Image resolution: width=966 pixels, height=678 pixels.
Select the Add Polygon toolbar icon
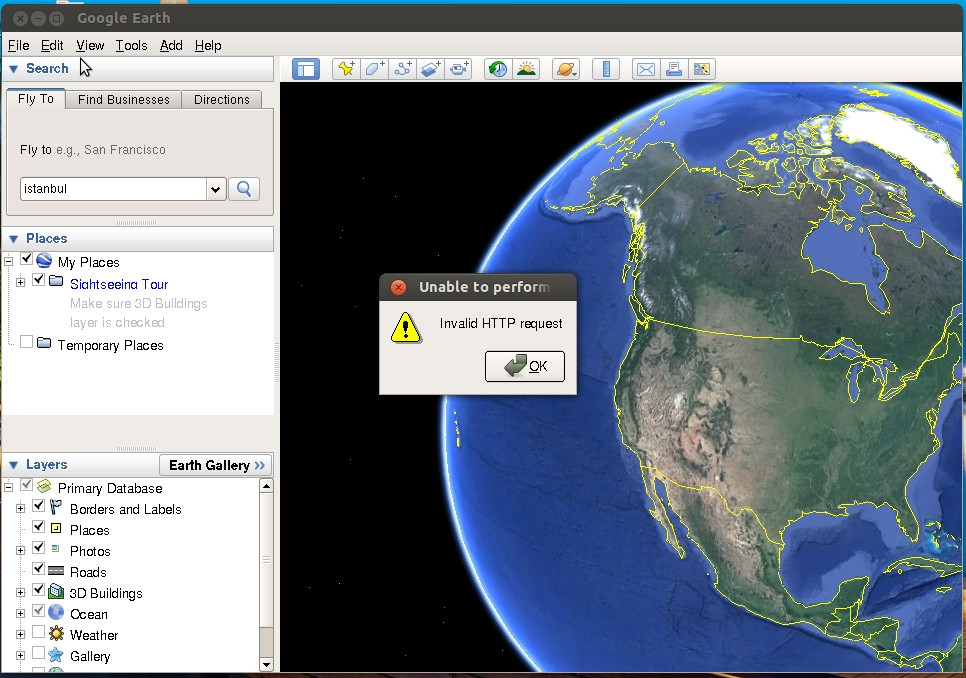(374, 69)
